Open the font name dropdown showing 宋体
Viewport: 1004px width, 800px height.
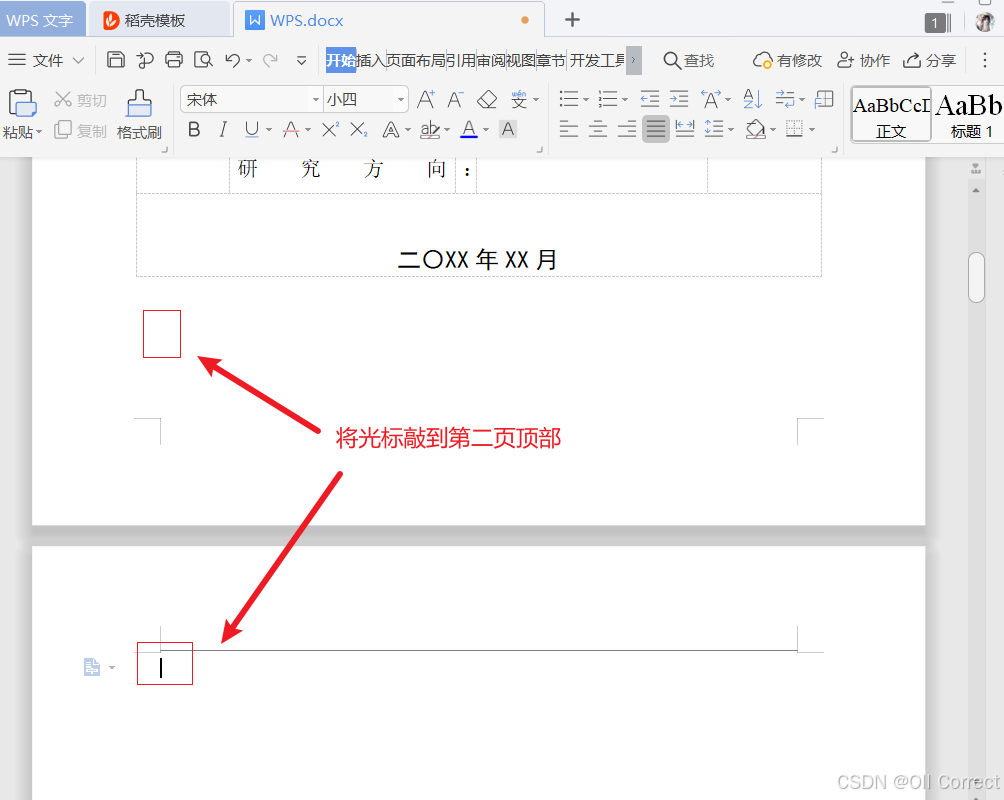click(316, 100)
